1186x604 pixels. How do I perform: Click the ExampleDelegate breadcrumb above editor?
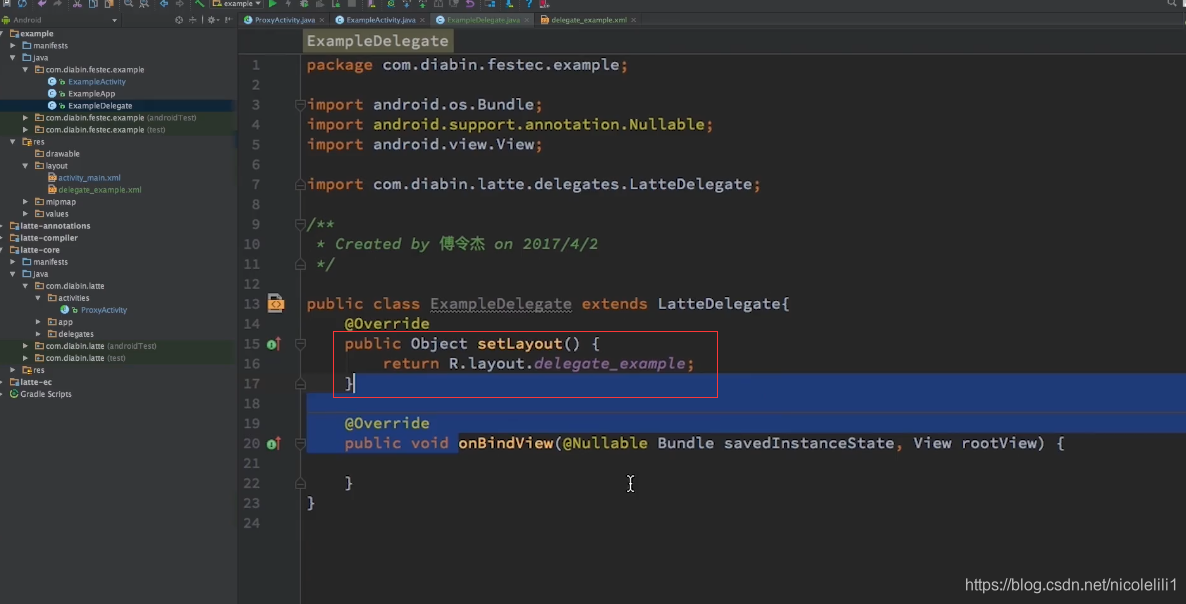(377, 41)
